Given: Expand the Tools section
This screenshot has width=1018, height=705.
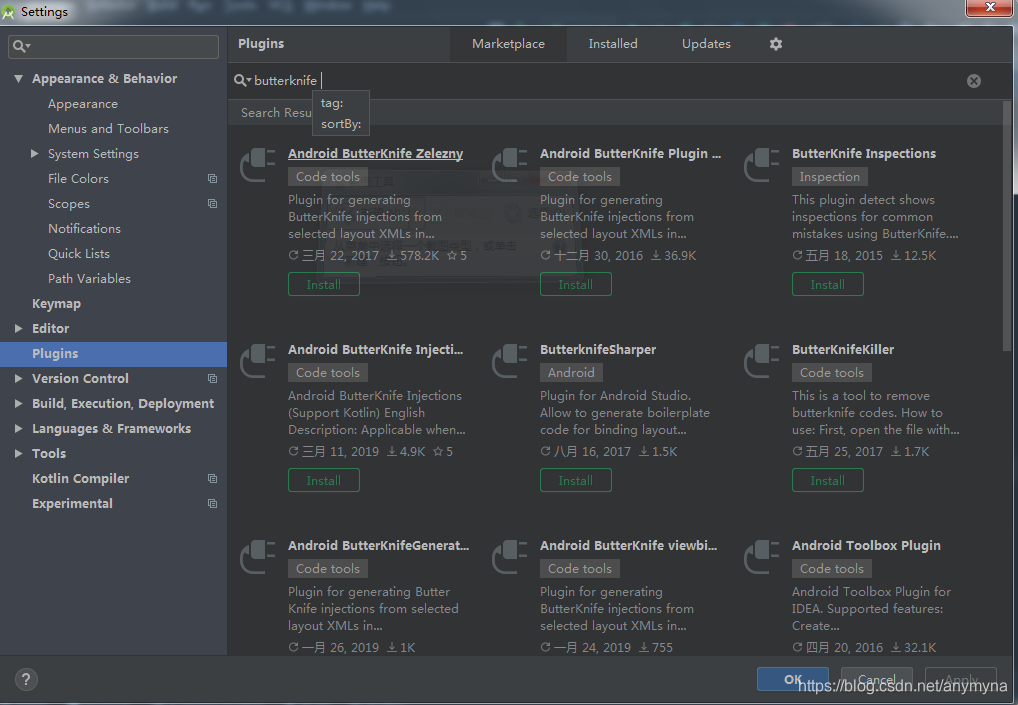Looking at the screenshot, I should coord(18,453).
